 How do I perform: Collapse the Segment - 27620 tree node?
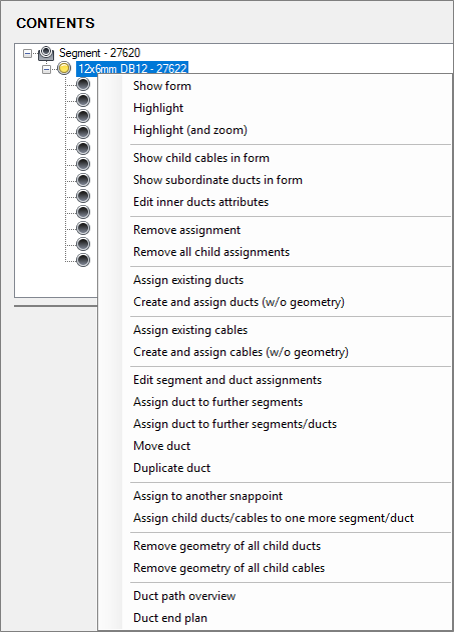pyautogui.click(x=27, y=53)
